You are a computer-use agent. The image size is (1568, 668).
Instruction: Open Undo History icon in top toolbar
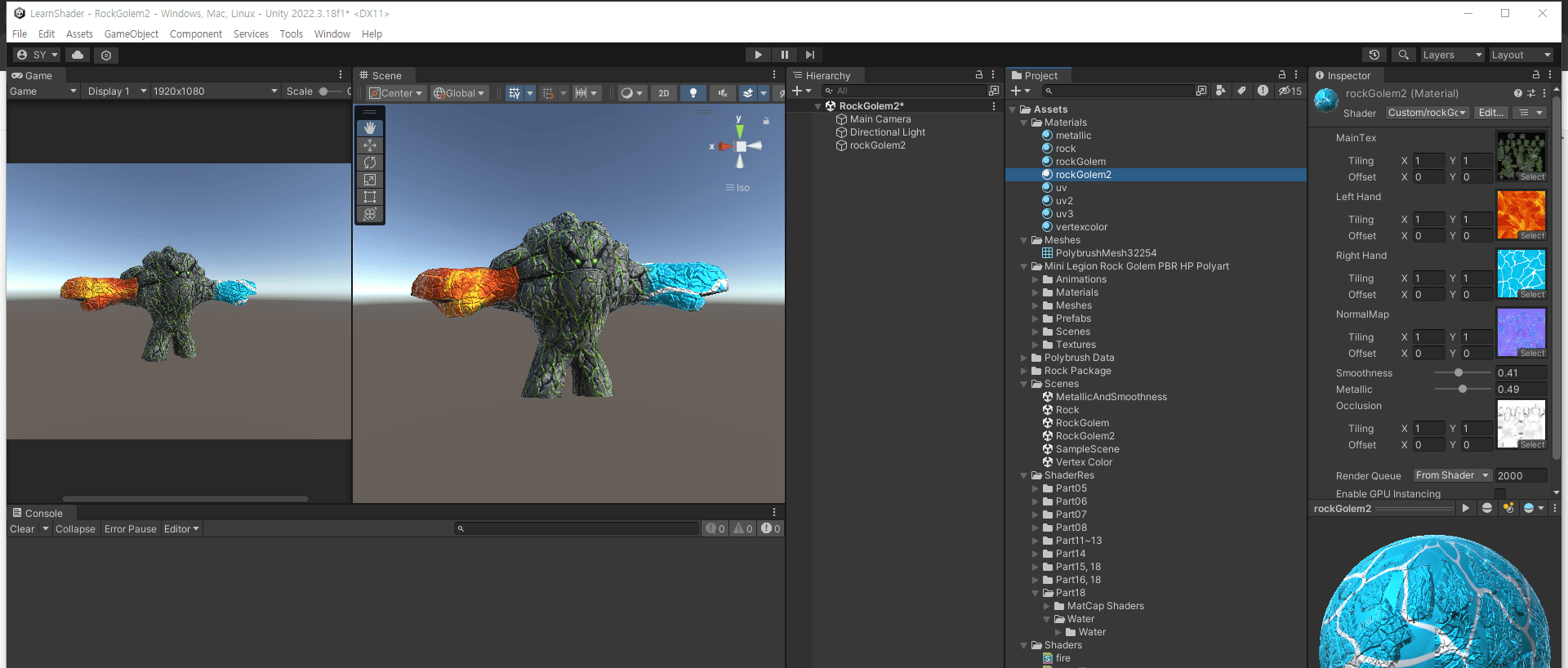[x=1374, y=55]
